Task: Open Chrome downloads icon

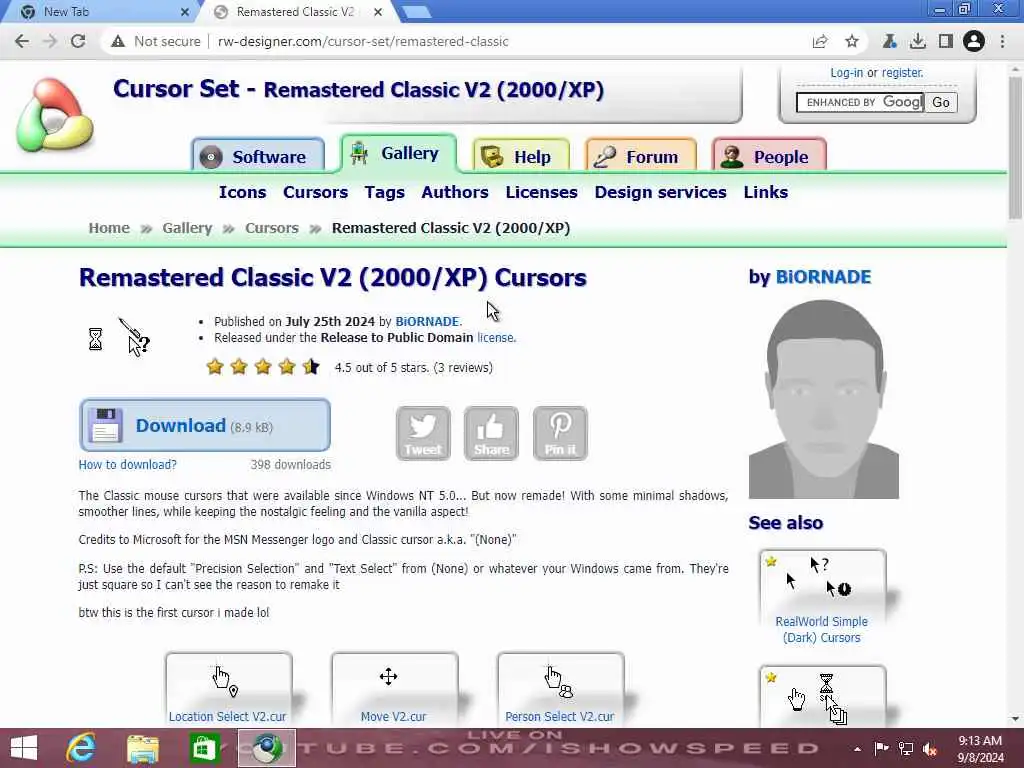Action: [918, 41]
